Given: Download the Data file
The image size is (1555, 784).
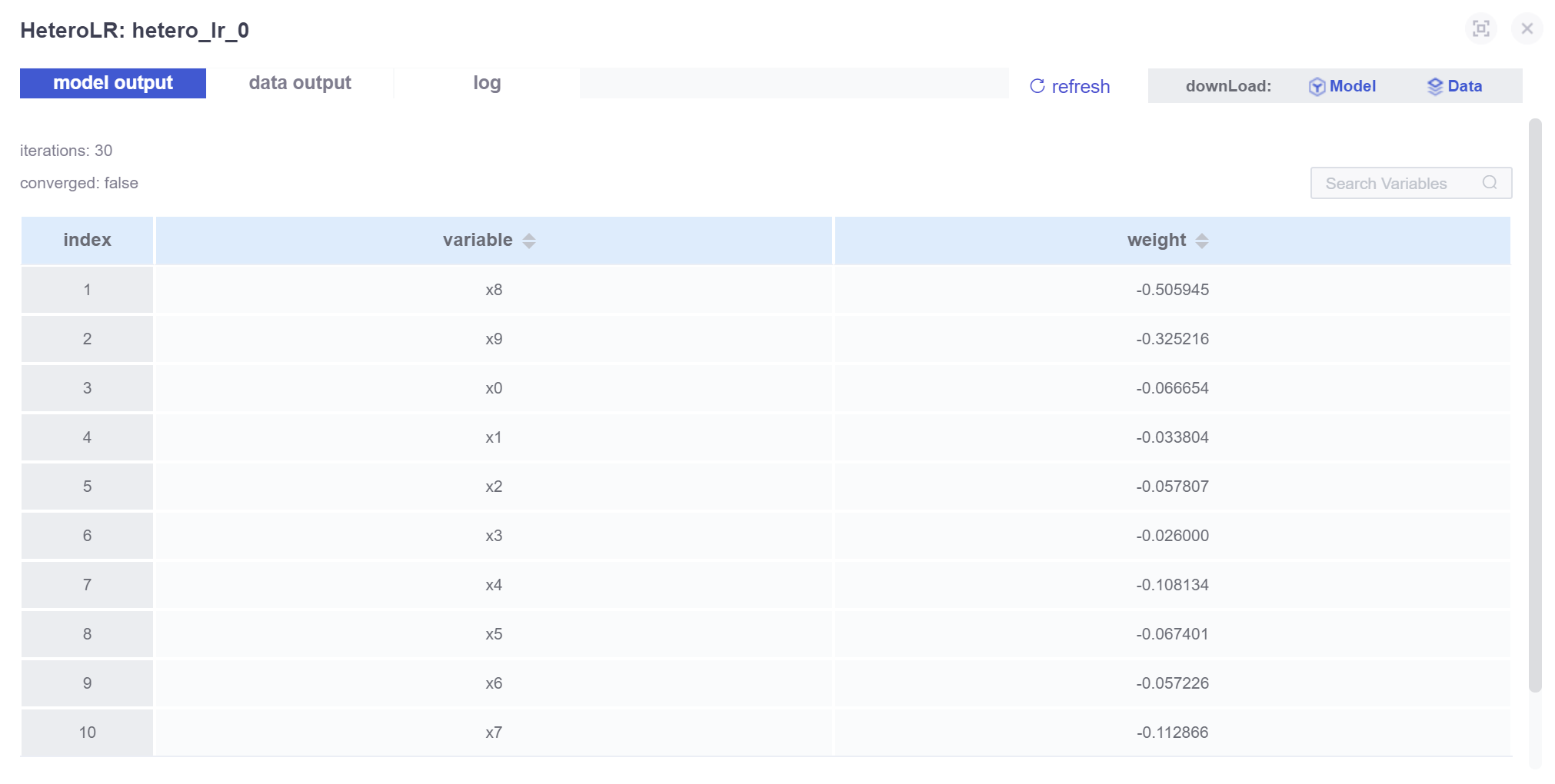Looking at the screenshot, I should tap(1464, 86).
